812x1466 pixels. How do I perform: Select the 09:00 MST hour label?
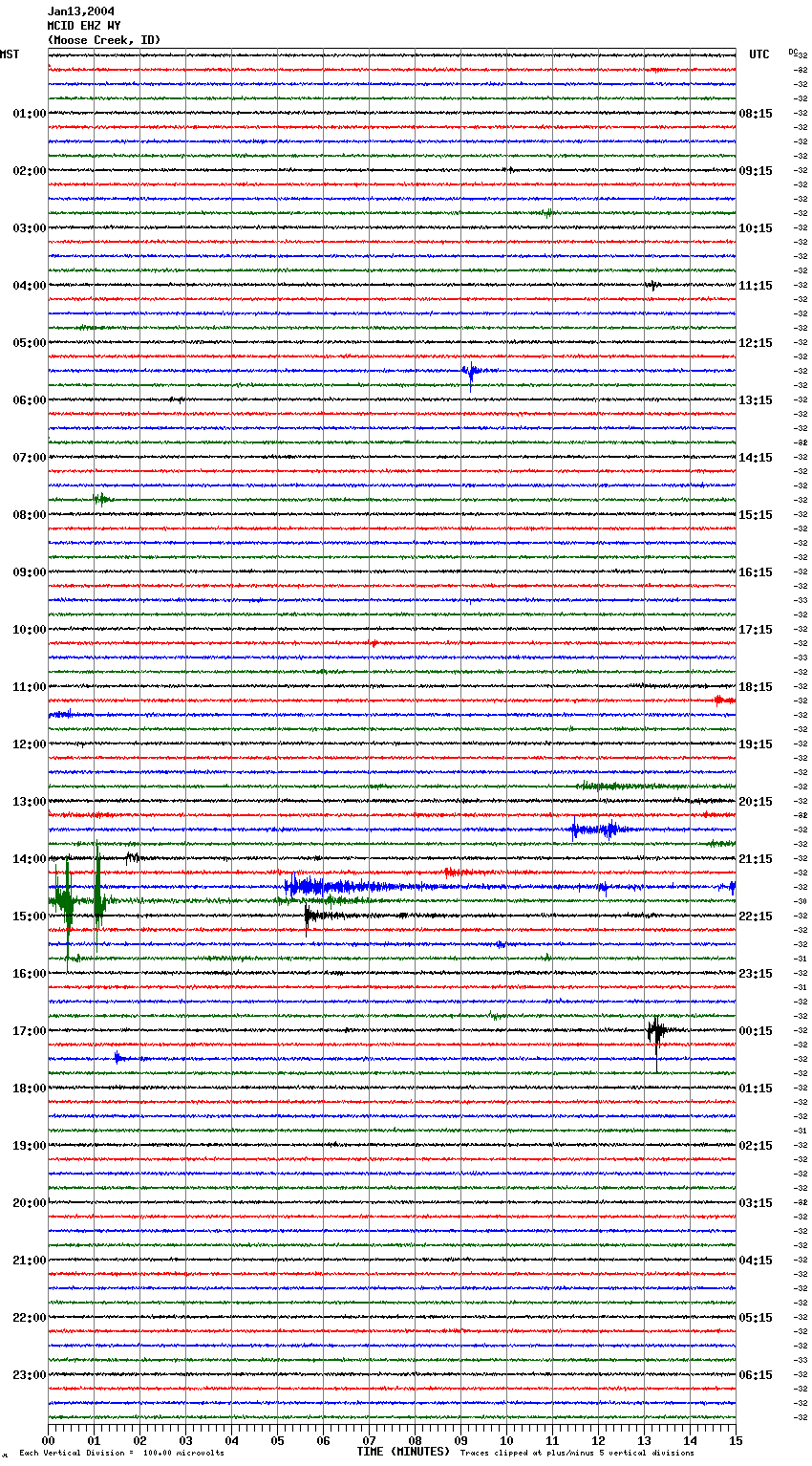tap(30, 572)
